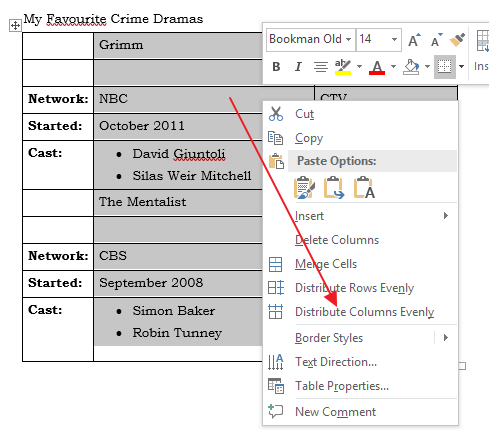Viewport: 489px width, 430px height.
Task: Select Cut from context menu
Action: (x=360, y=114)
